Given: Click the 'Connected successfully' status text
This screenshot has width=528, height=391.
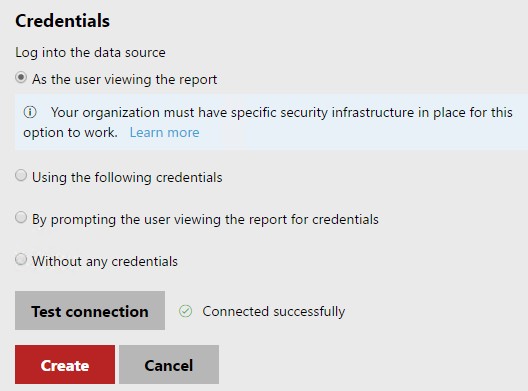Looking at the screenshot, I should point(274,312).
